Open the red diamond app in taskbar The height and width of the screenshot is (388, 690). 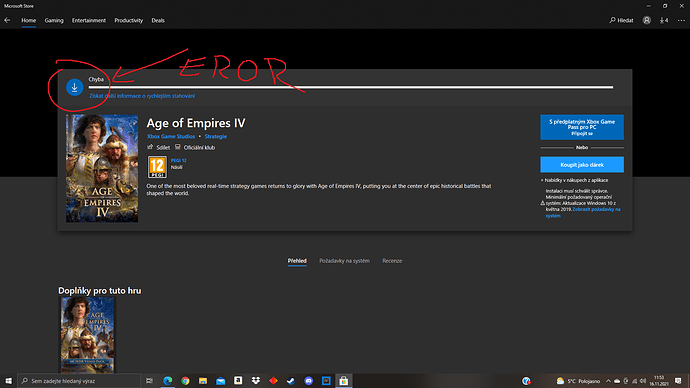[x=273, y=381]
